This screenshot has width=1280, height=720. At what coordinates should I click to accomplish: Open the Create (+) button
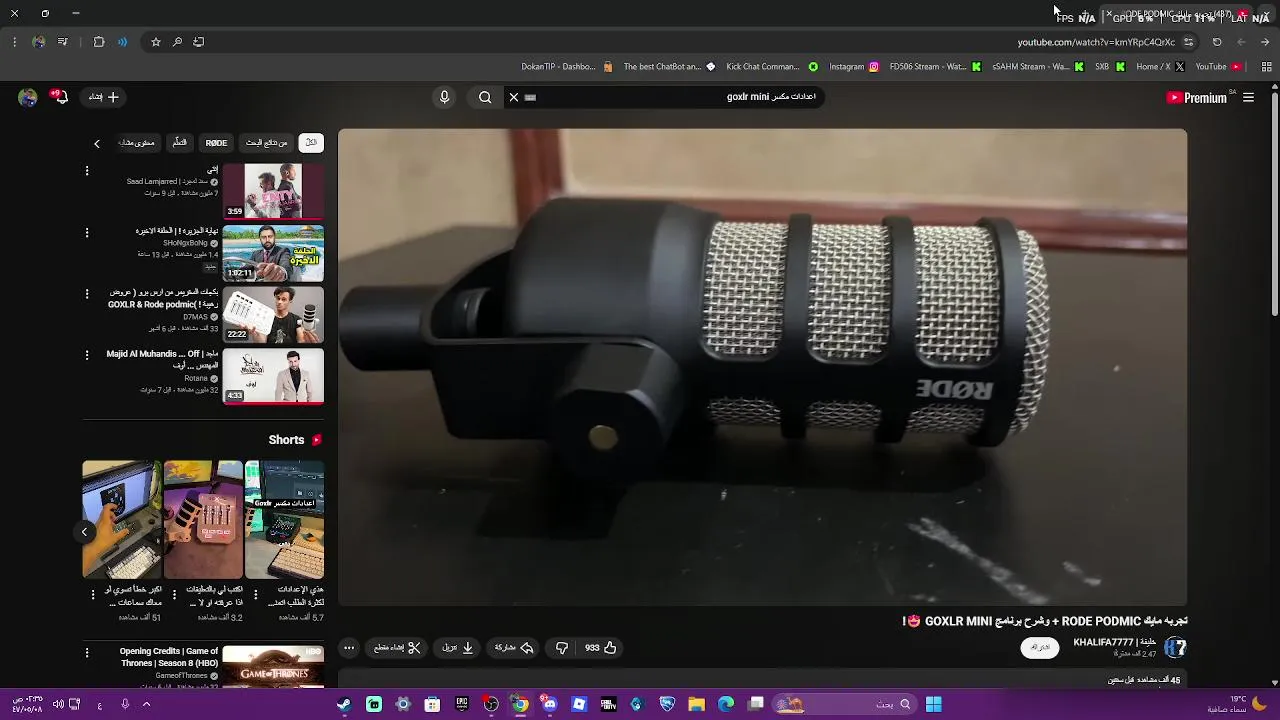click(104, 97)
